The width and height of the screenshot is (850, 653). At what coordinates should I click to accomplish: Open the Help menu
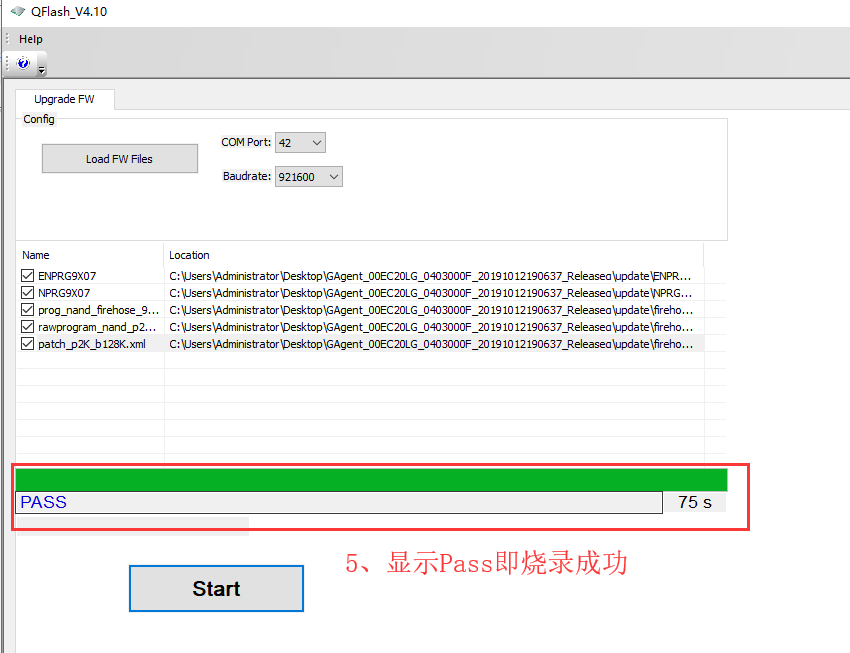(31, 39)
